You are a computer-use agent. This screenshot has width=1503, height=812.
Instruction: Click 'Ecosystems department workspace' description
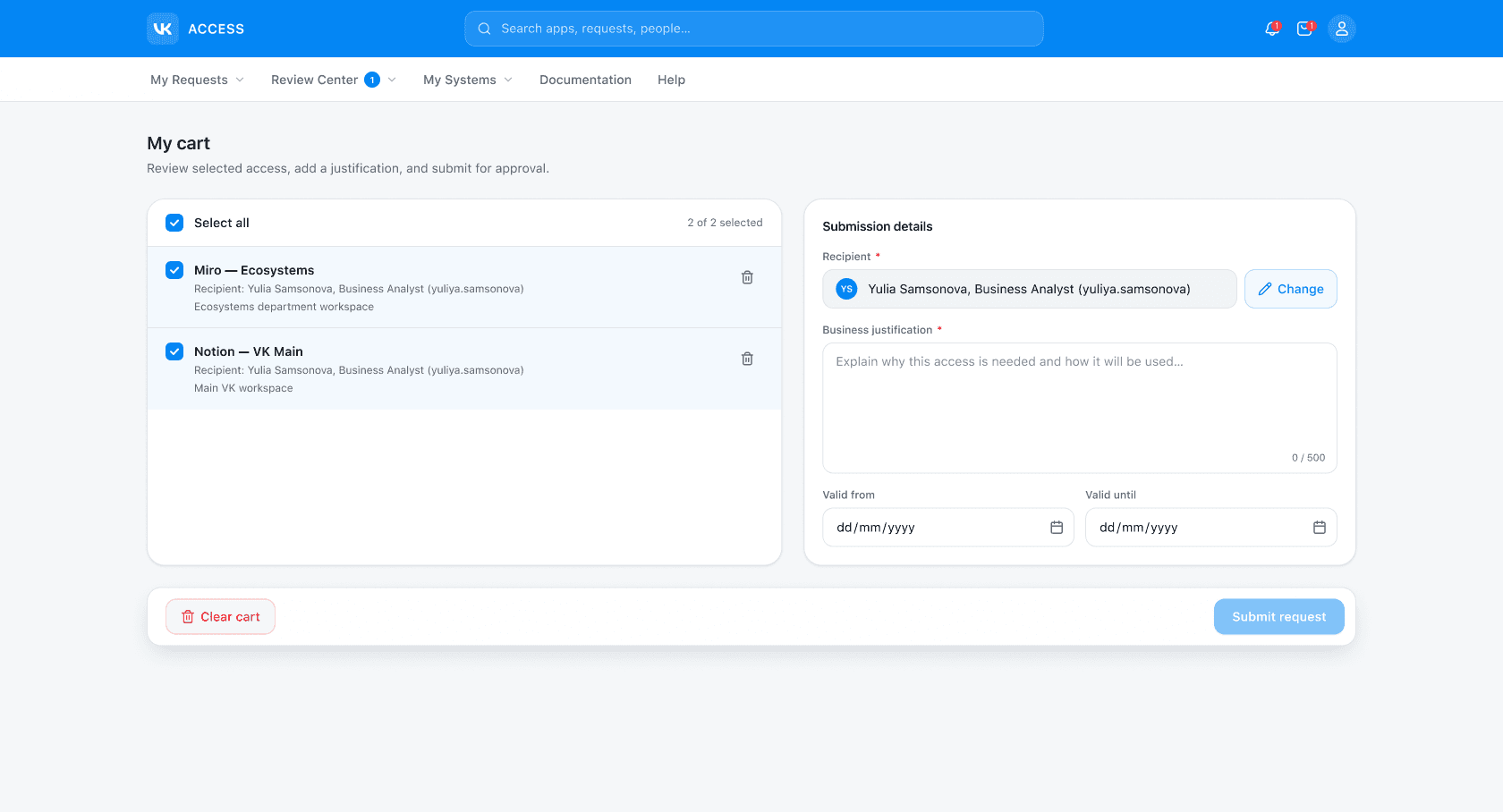284,307
